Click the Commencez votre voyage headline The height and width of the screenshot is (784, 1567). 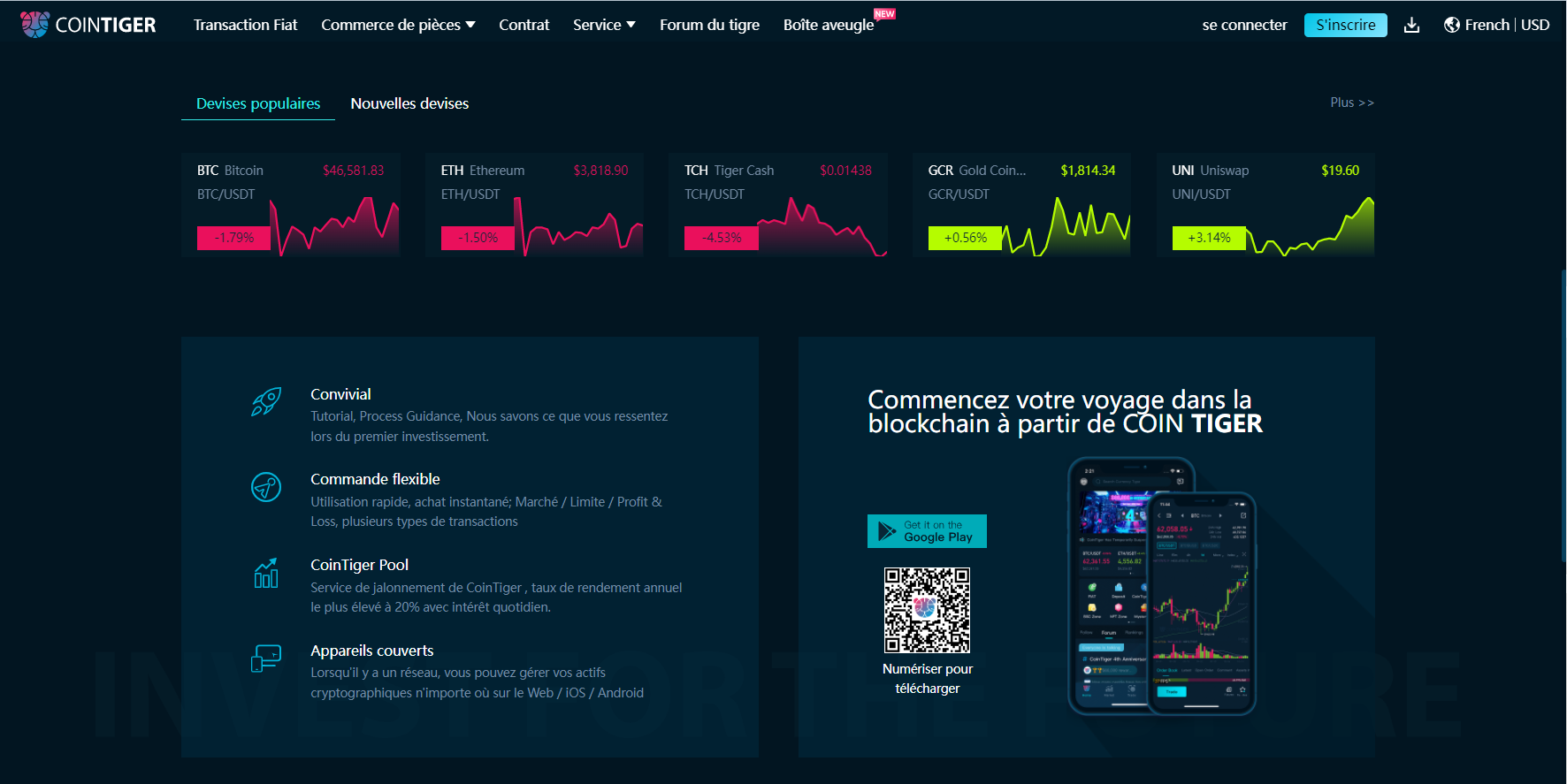(x=1065, y=412)
